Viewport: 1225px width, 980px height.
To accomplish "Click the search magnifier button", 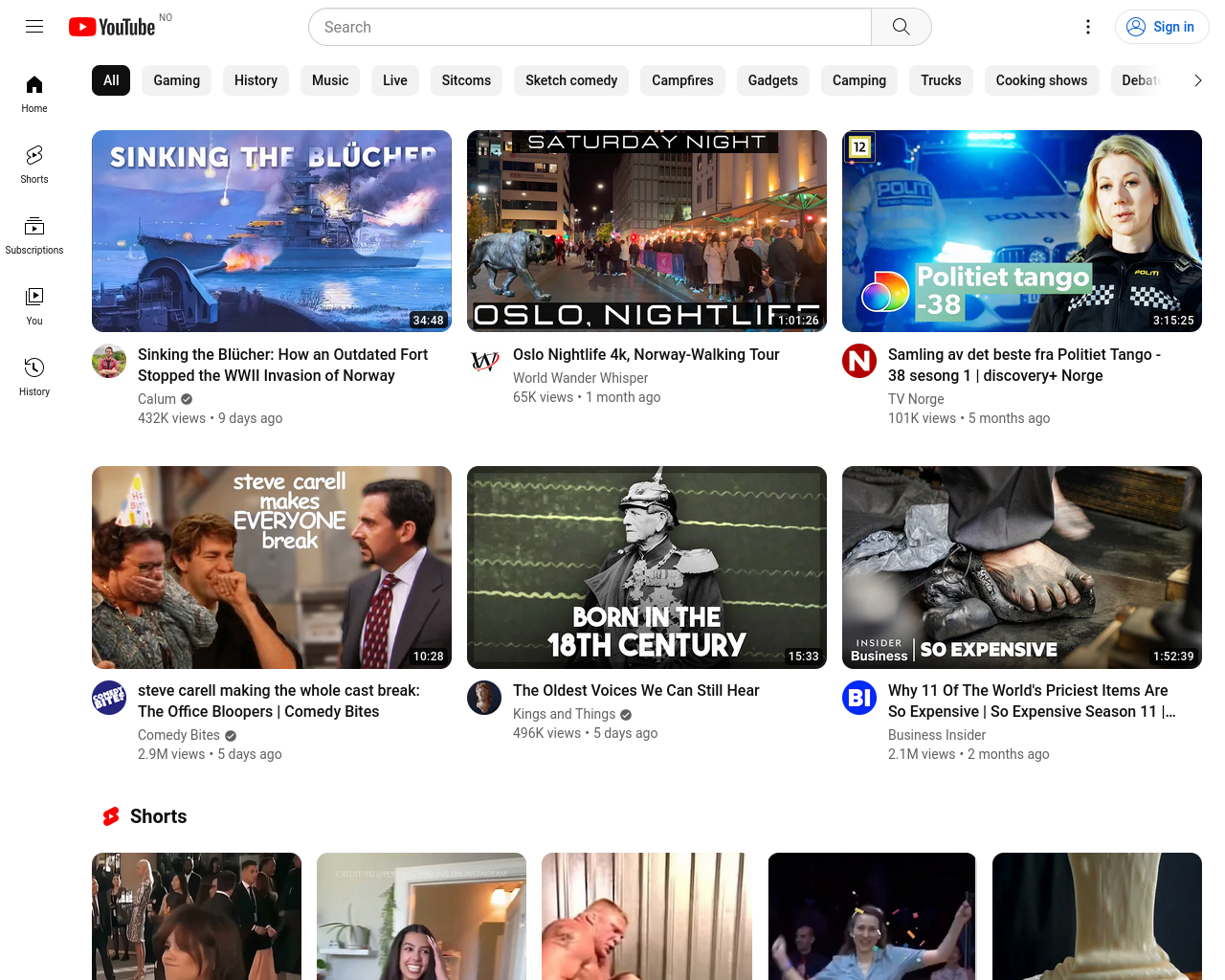I will coord(901,27).
